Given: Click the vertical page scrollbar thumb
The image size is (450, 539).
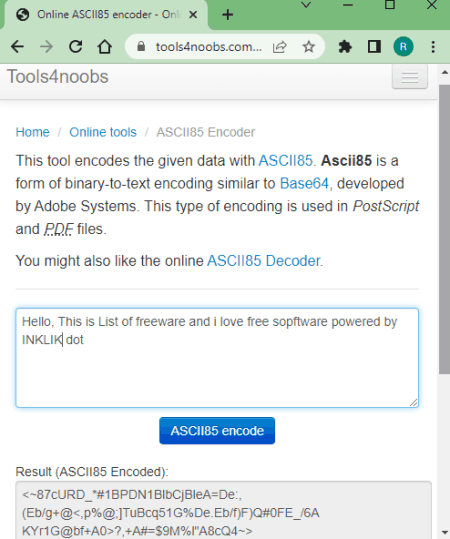Looking at the screenshot, I should [x=444, y=229].
